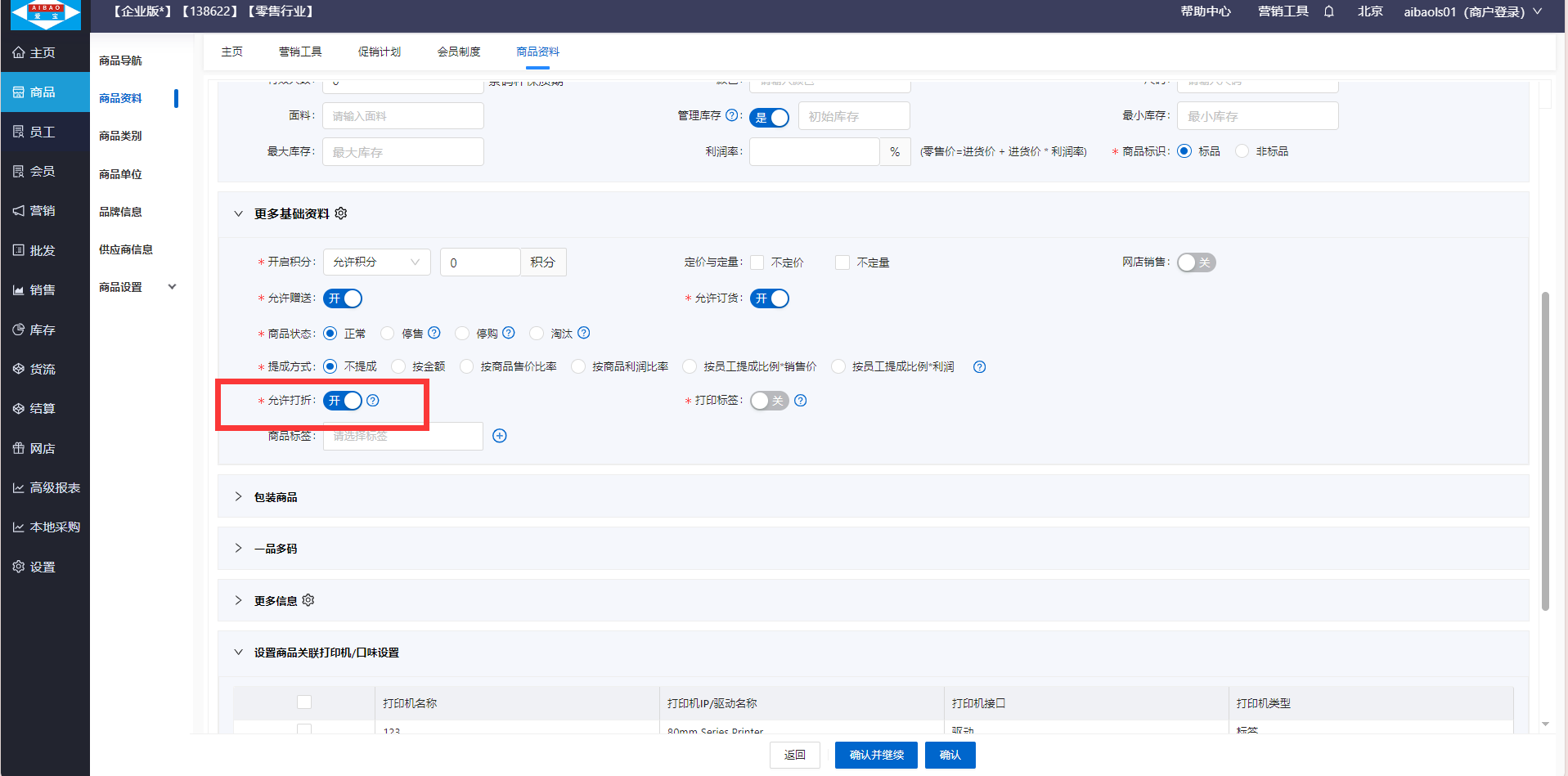Open 库存 in the left sidebar

click(x=43, y=330)
